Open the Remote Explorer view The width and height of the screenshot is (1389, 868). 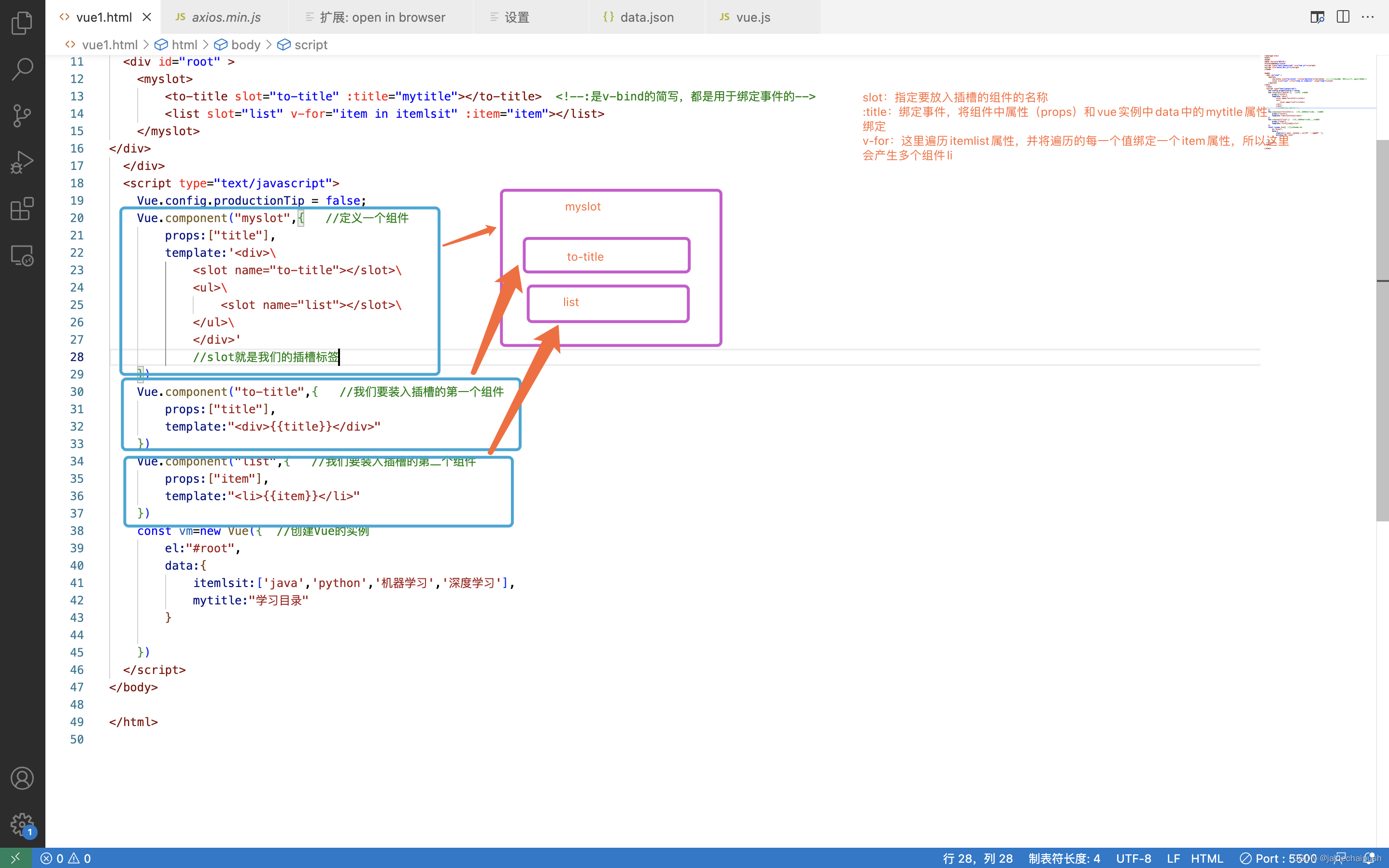click(x=22, y=255)
